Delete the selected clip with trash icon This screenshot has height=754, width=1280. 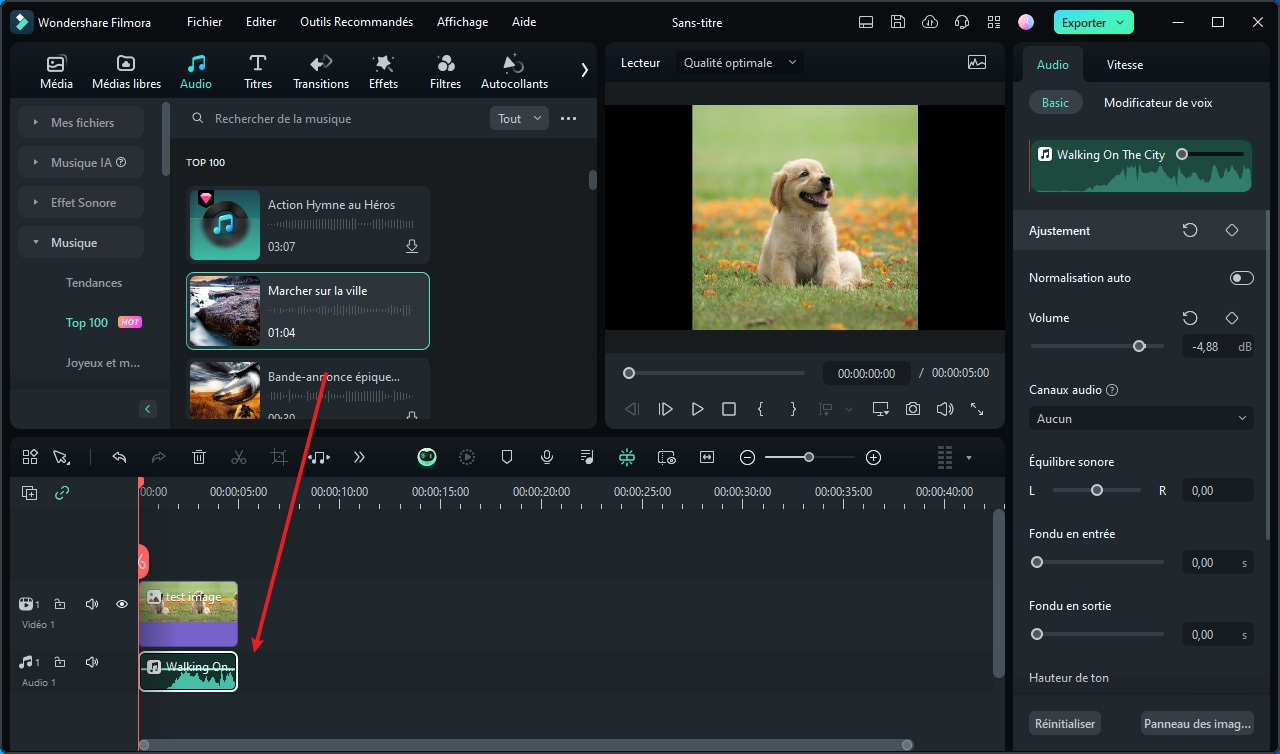199,457
